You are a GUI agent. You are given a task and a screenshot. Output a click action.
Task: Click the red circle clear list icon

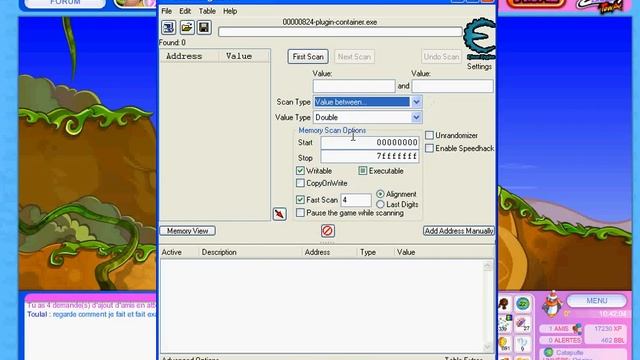[x=327, y=231]
